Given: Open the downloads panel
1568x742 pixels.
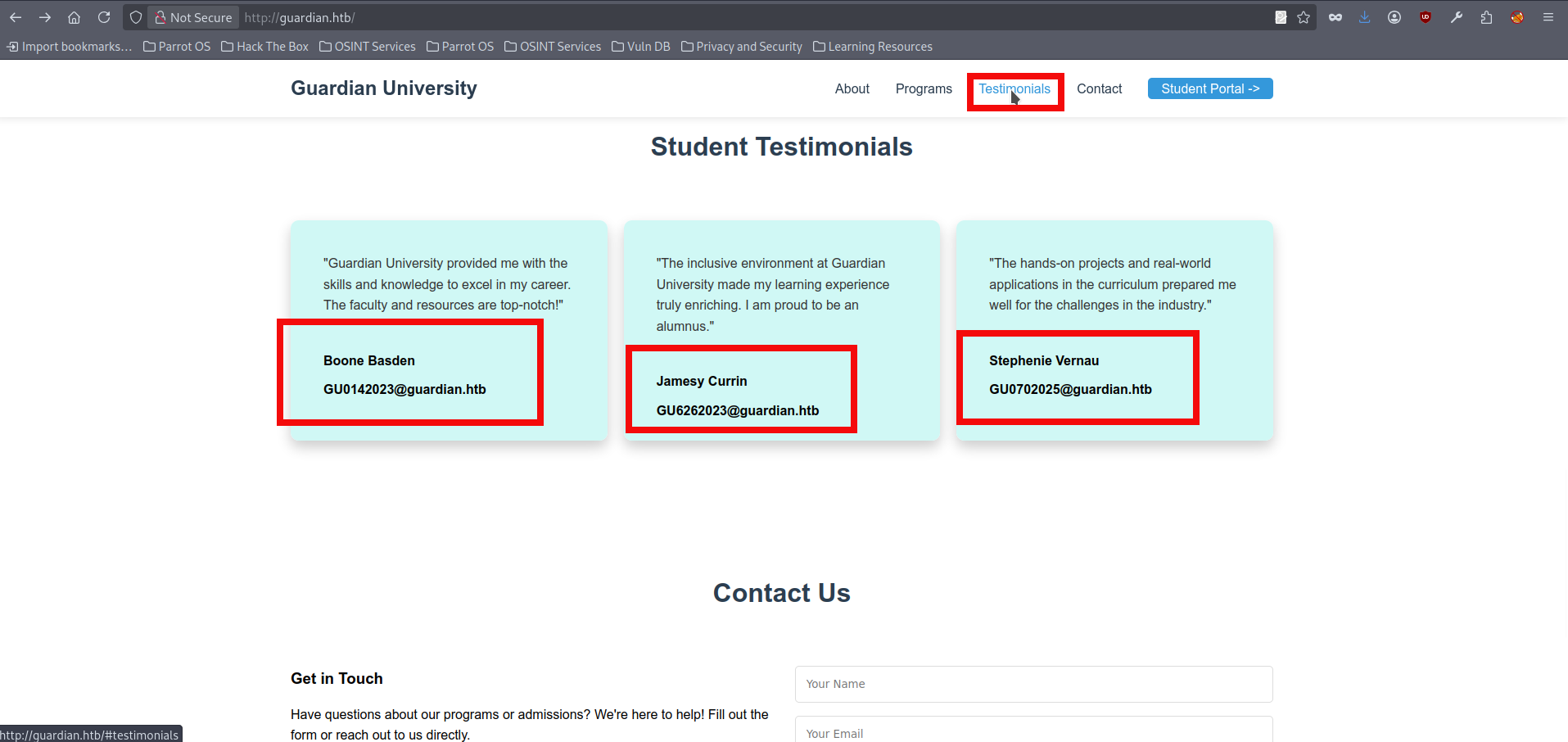Looking at the screenshot, I should (x=1364, y=17).
